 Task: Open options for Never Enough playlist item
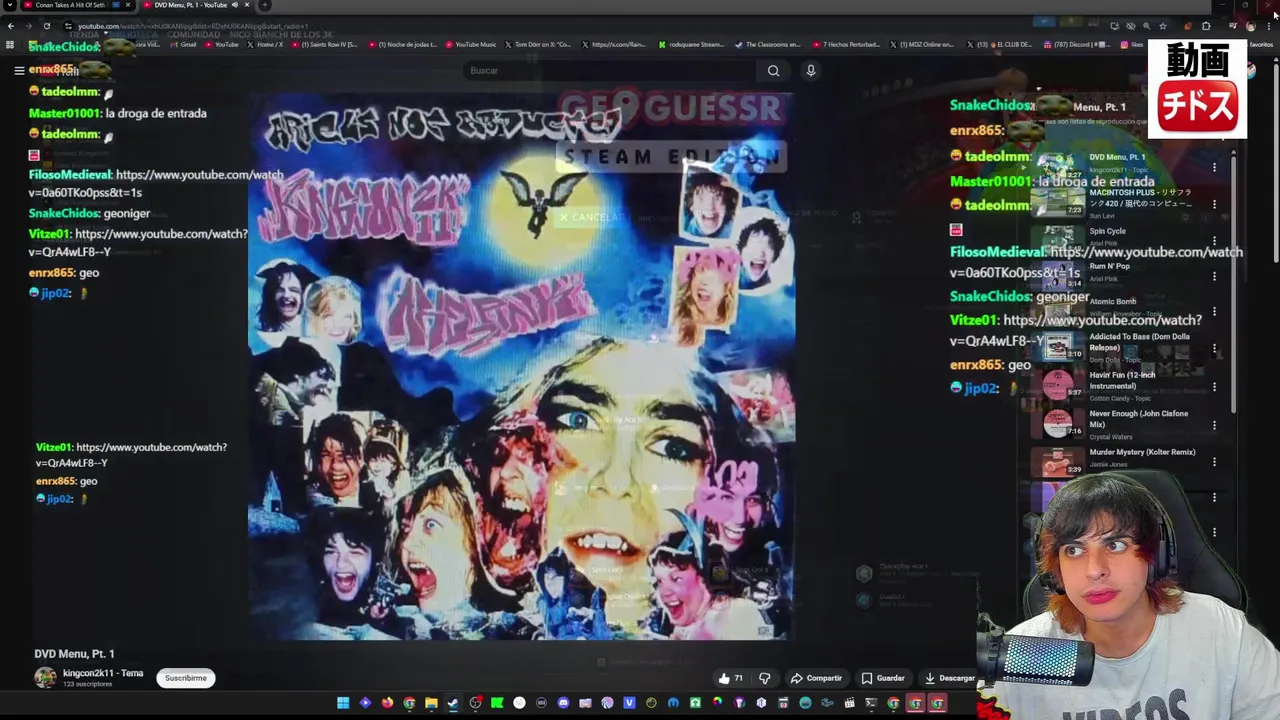(x=1214, y=425)
